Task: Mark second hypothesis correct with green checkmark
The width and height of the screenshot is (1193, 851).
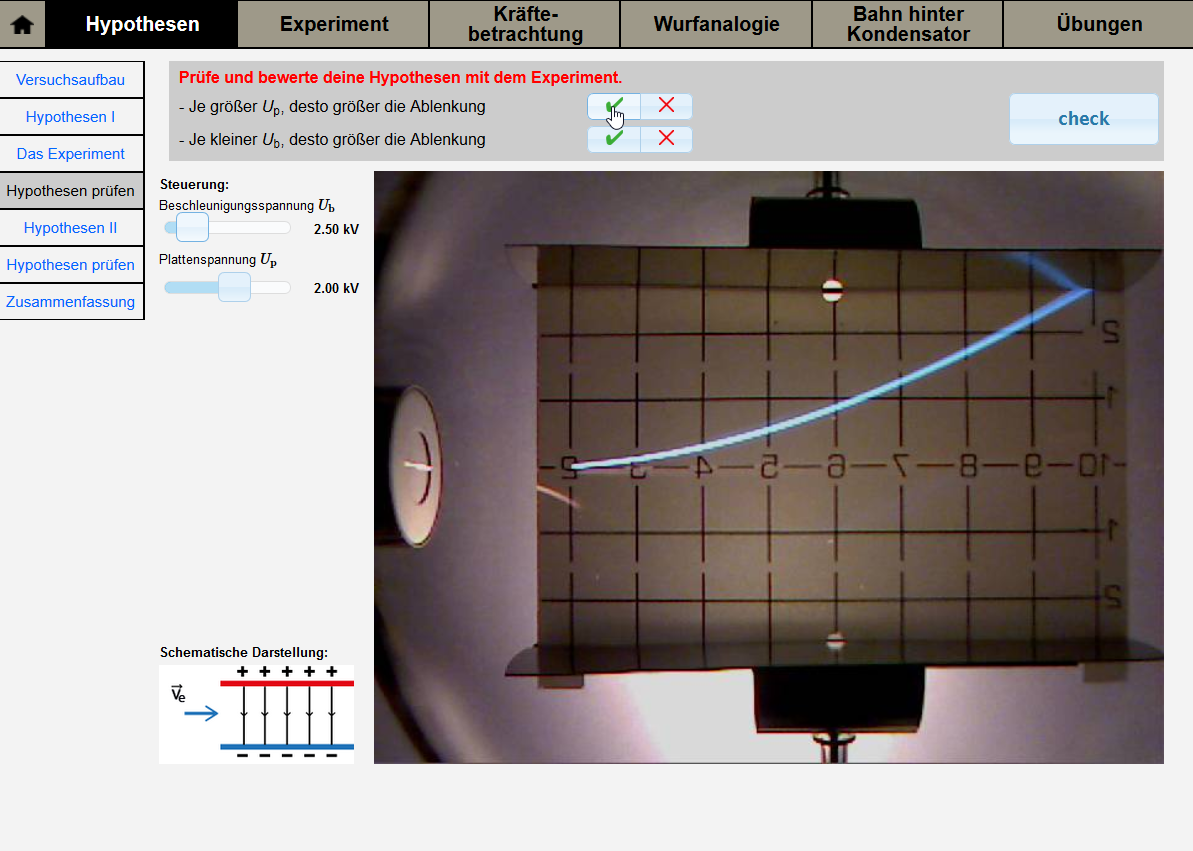Action: (614, 139)
